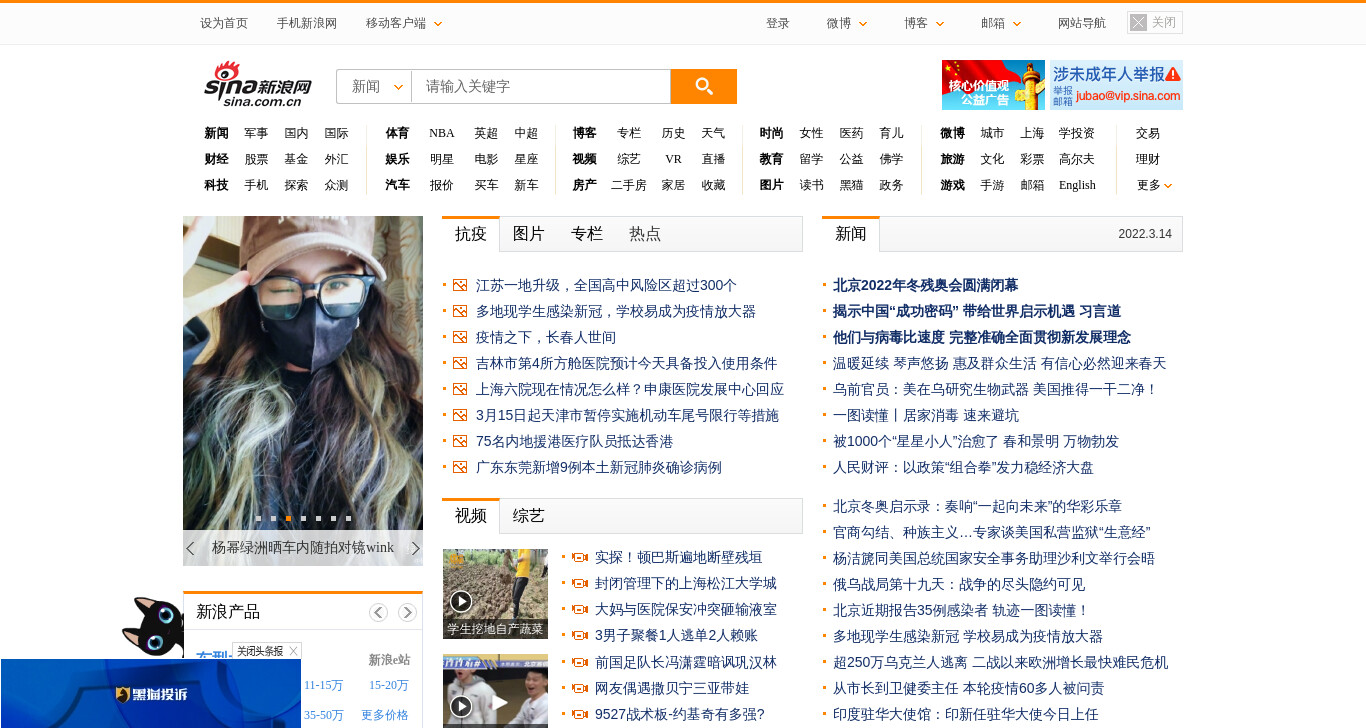This screenshot has height=728, width=1366.
Task: Play the 学生挖地自产蔬菜 video thumbnail
Action: click(x=495, y=593)
